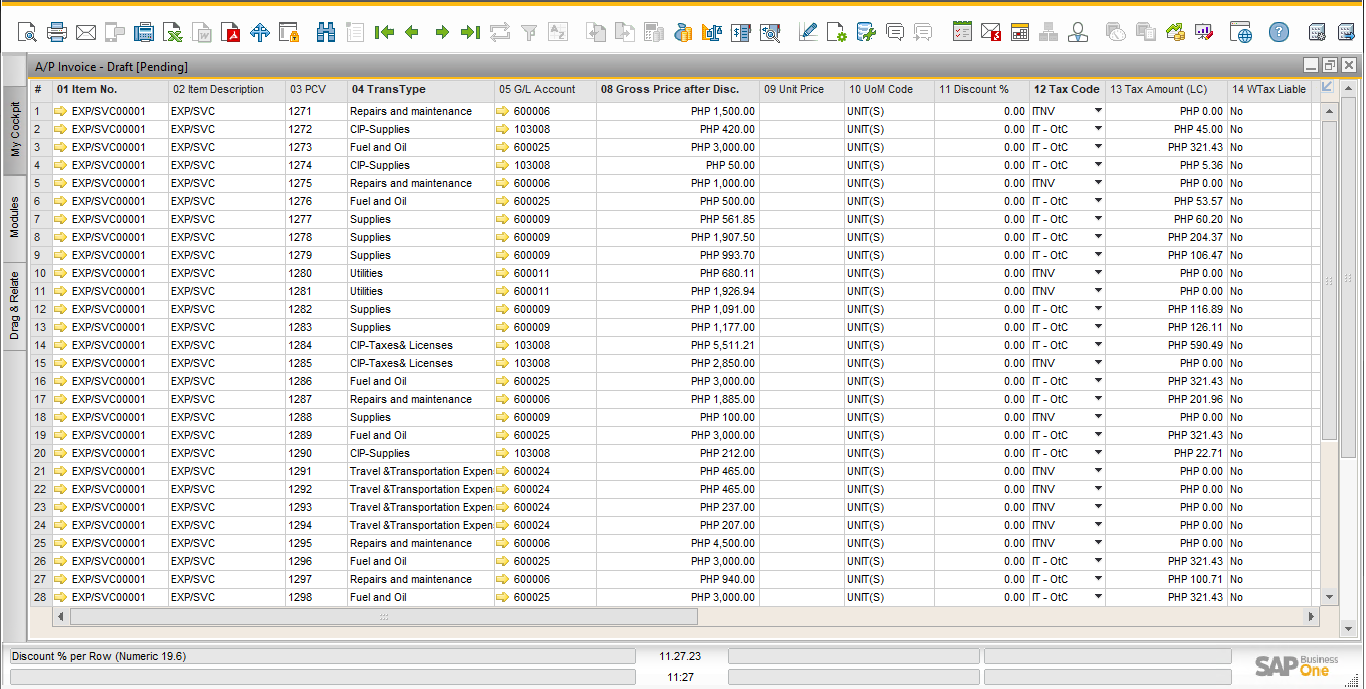Click the horizontal scrollbar thumb
The width and height of the screenshot is (1366, 689).
(383, 617)
